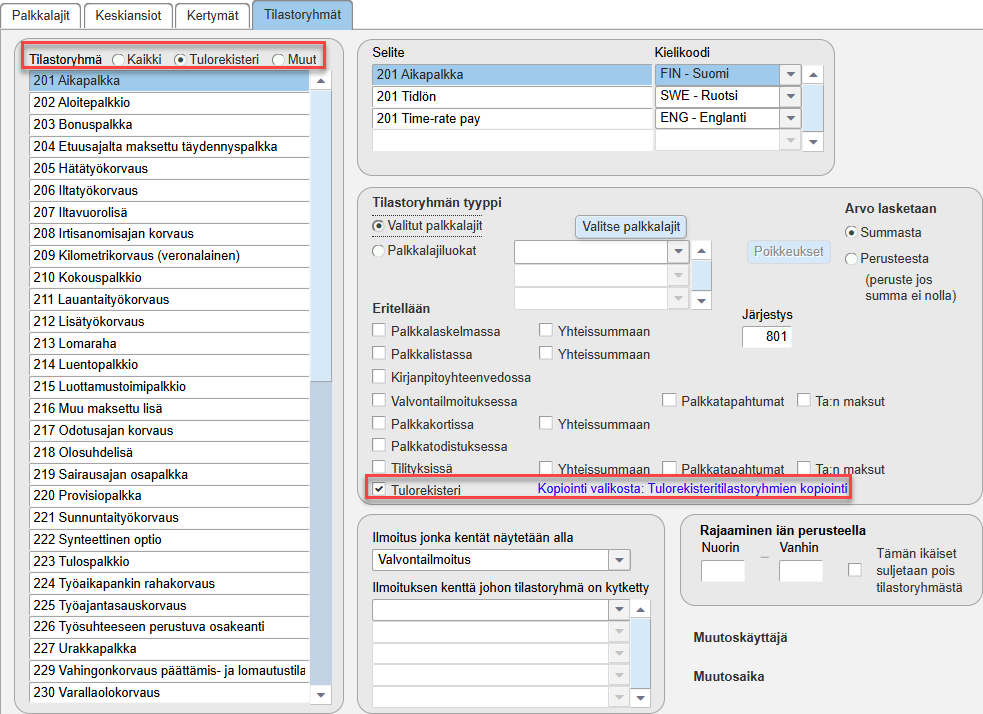Select 207 Iltavuorolisä in the list
The image size is (983, 714).
[x=169, y=212]
